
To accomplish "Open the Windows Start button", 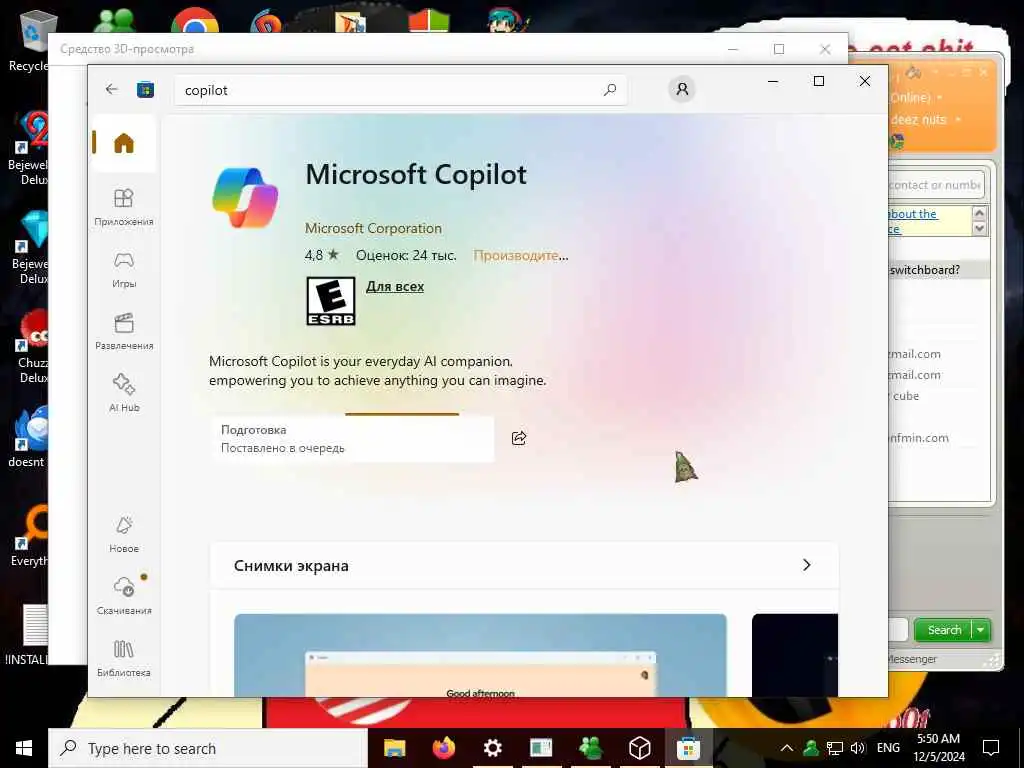I will 24,748.
